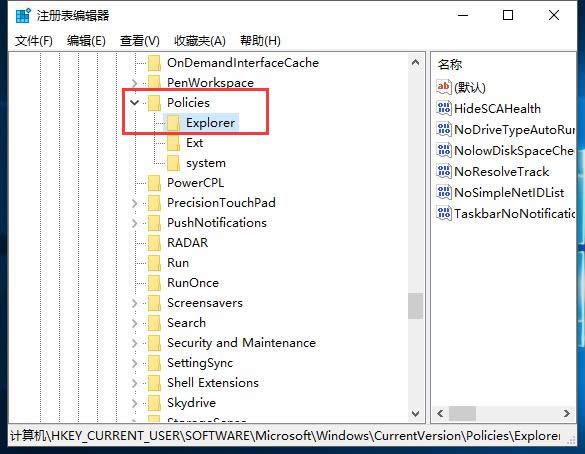Click the RunOnce folder icon

point(154,283)
